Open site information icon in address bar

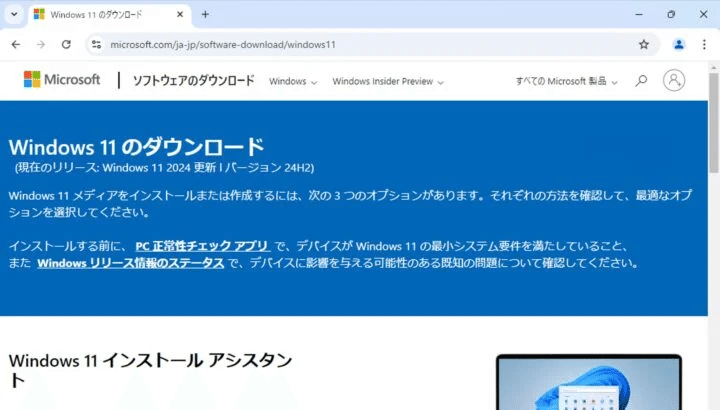96,45
